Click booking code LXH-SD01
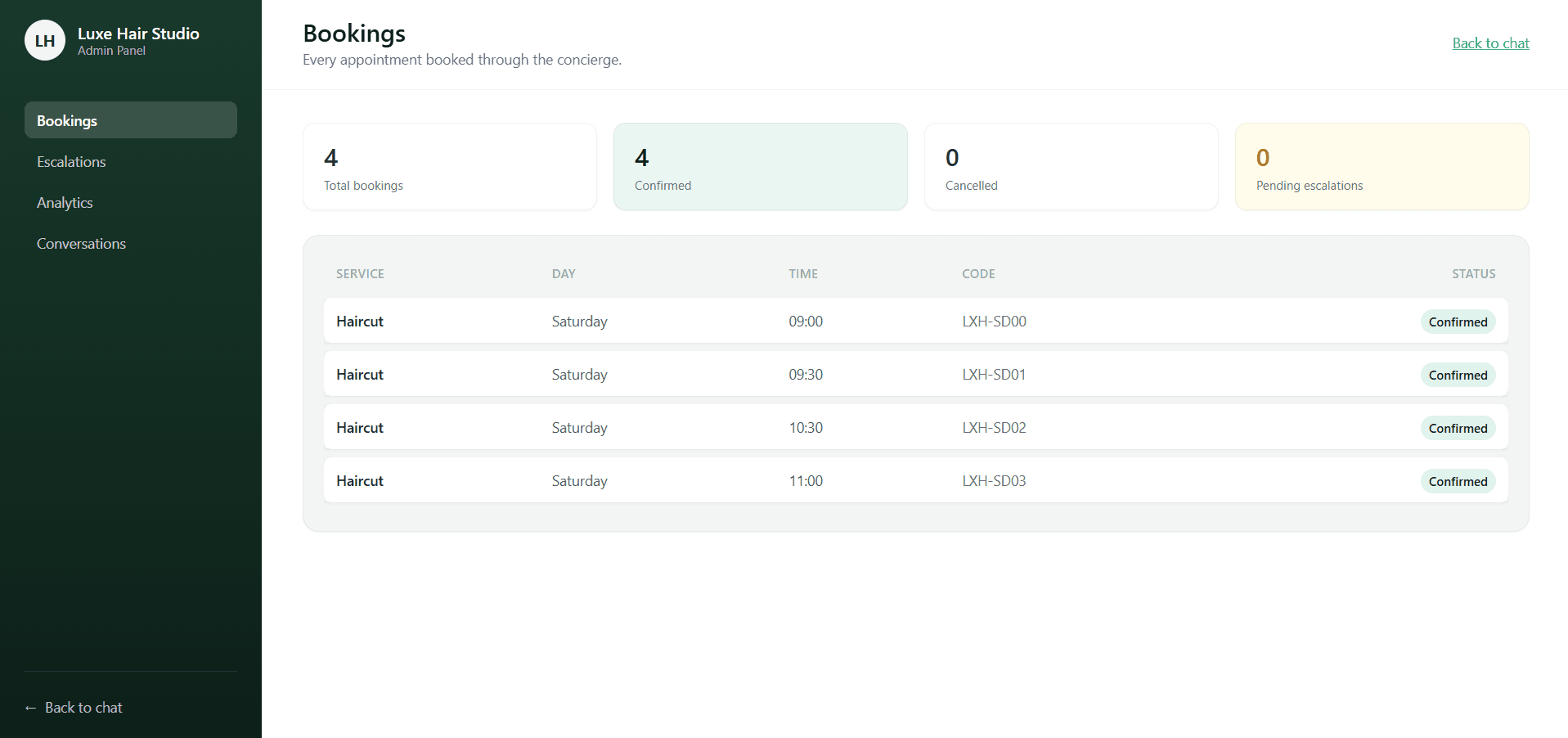 (x=994, y=375)
